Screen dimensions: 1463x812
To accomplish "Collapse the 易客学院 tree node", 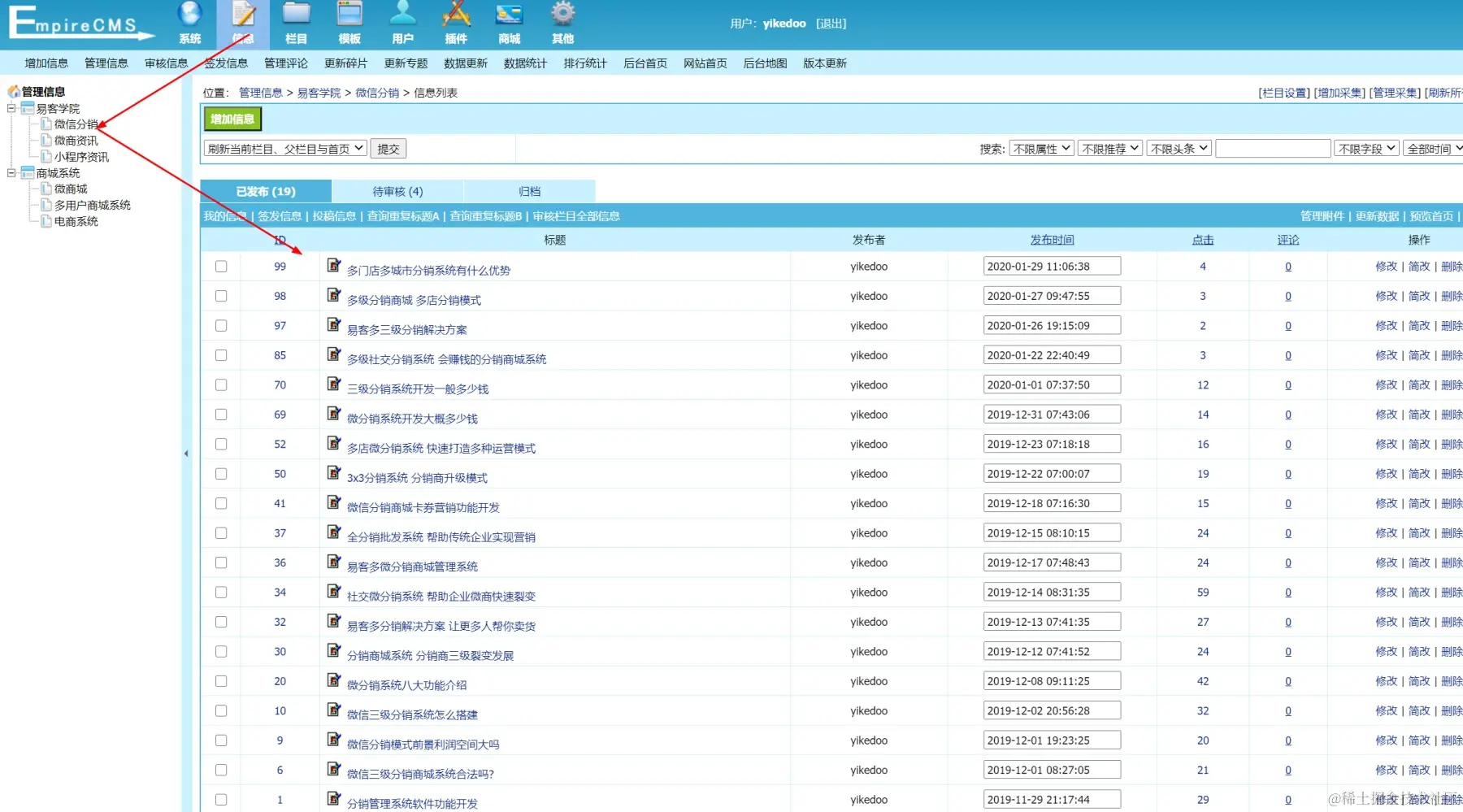I will (11, 107).
